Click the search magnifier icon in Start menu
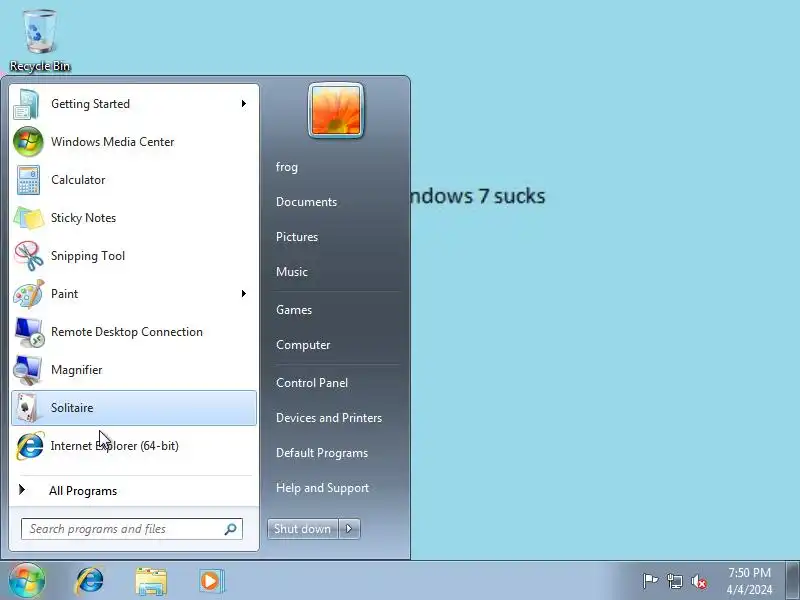The height and width of the screenshot is (600, 800). [231, 529]
